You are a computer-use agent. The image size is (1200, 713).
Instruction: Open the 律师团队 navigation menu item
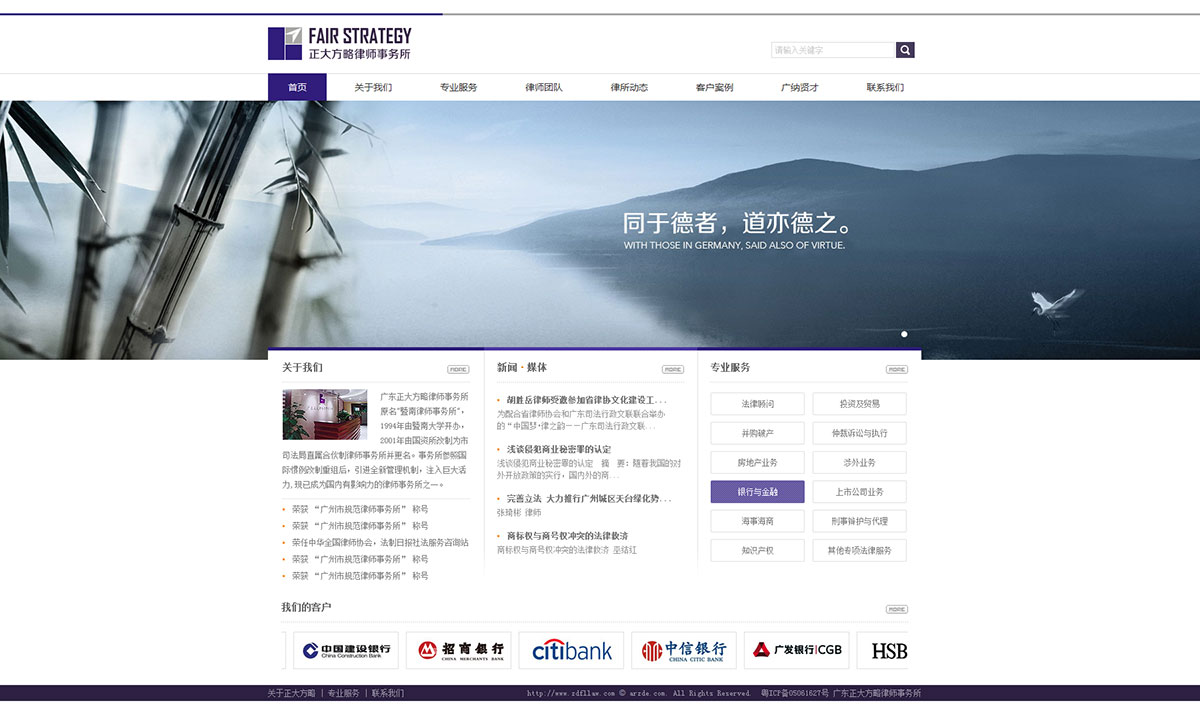[544, 87]
